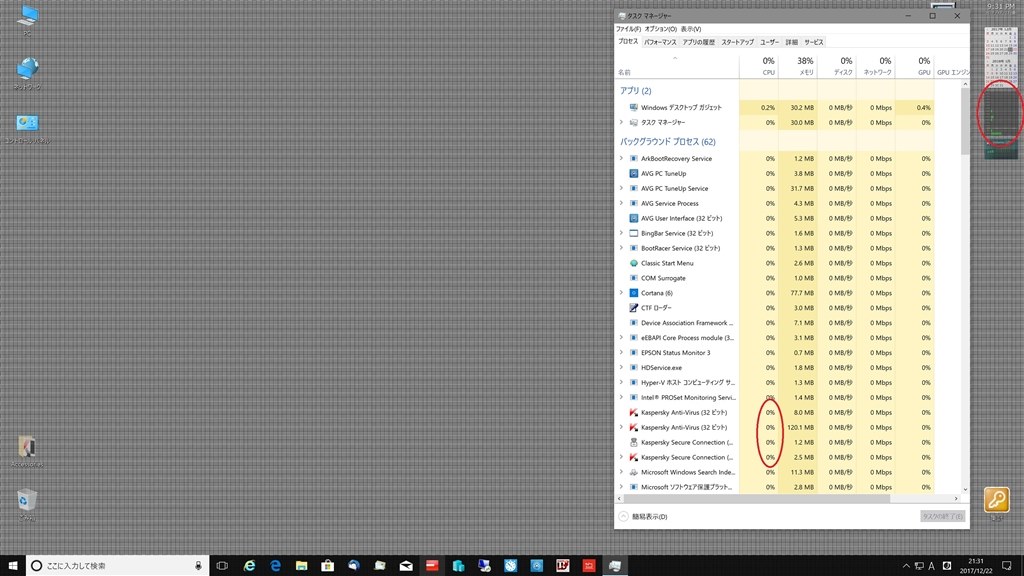Sort processes by the GPU column

(914, 66)
